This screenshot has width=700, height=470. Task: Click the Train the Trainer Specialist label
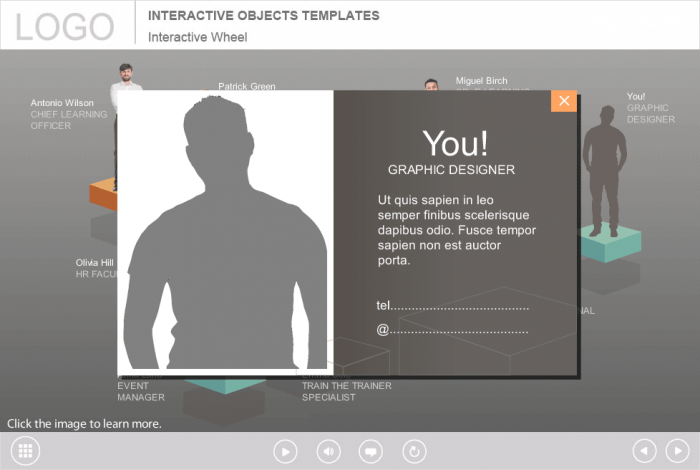click(x=346, y=391)
